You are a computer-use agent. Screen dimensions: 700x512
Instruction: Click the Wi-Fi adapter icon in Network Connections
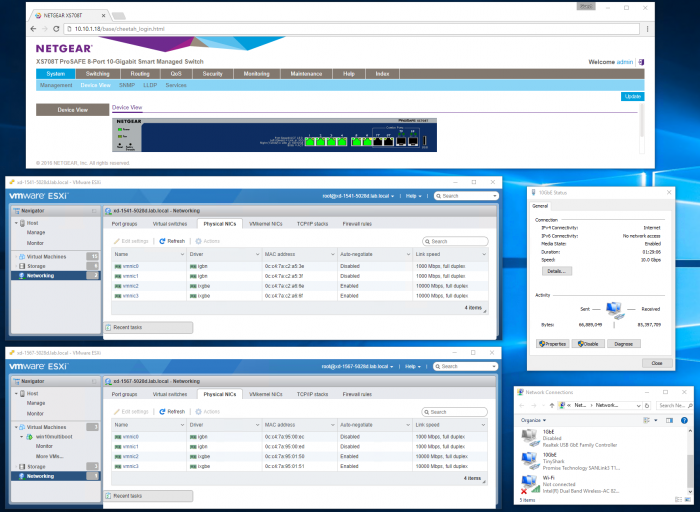point(530,484)
